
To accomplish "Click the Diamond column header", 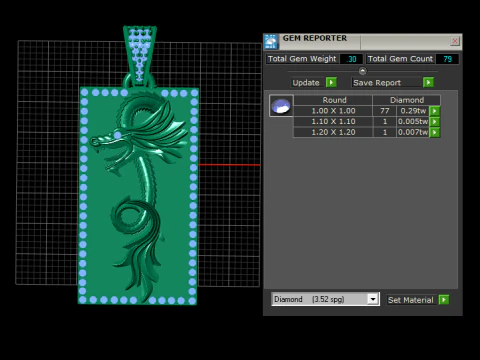I will pyautogui.click(x=407, y=100).
